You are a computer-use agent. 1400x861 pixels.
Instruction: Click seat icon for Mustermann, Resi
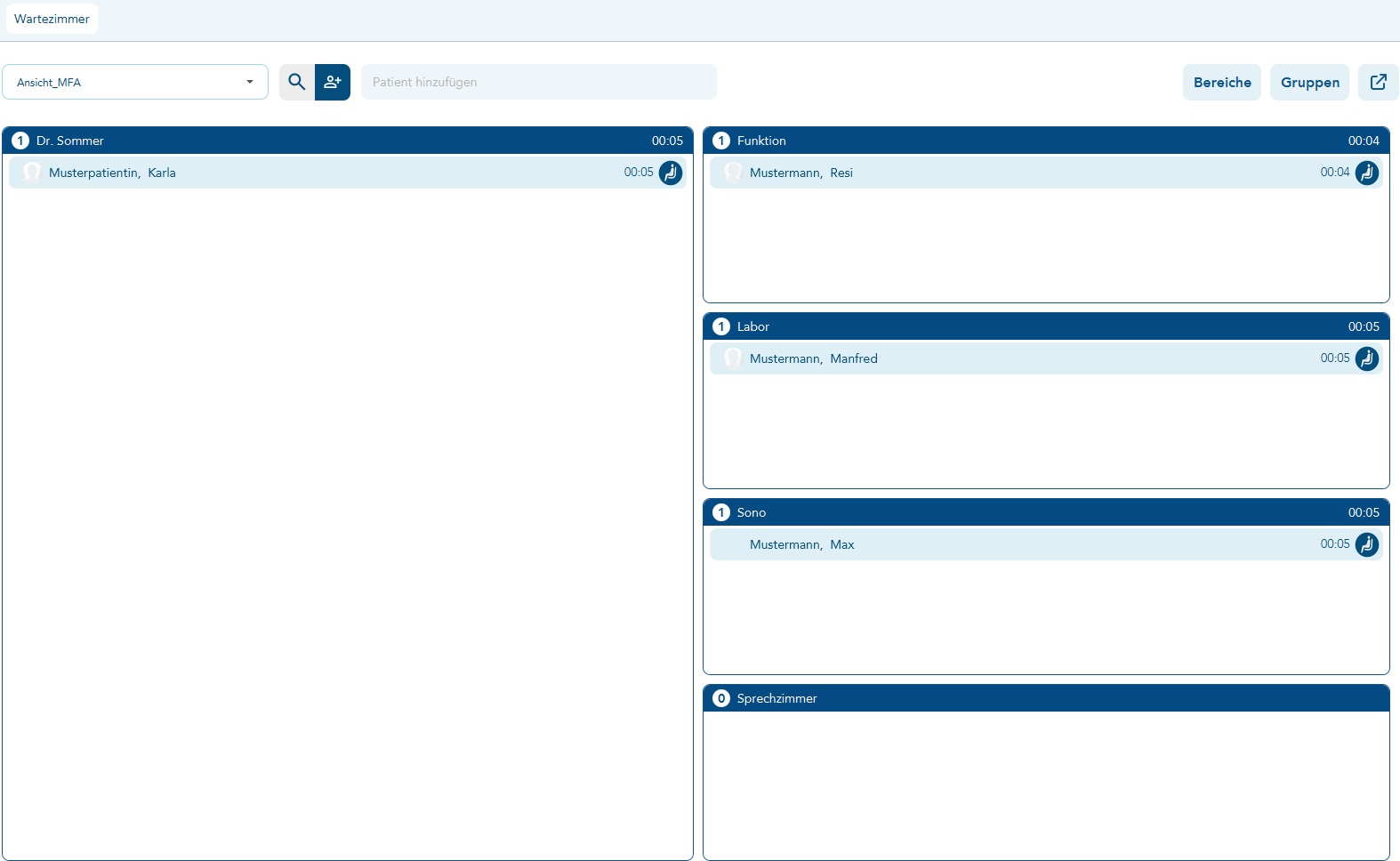point(1367,173)
